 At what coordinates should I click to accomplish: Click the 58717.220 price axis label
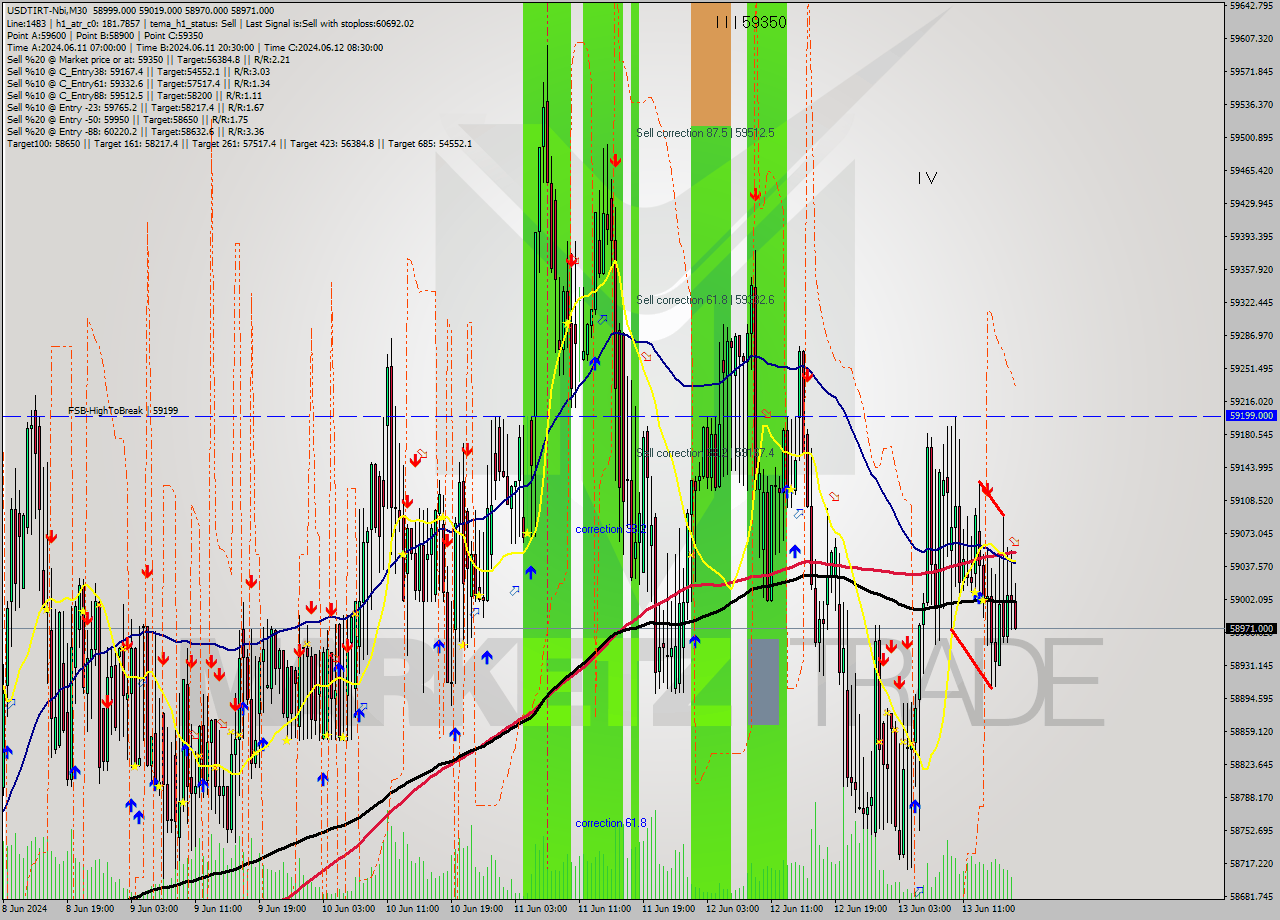tap(1252, 863)
